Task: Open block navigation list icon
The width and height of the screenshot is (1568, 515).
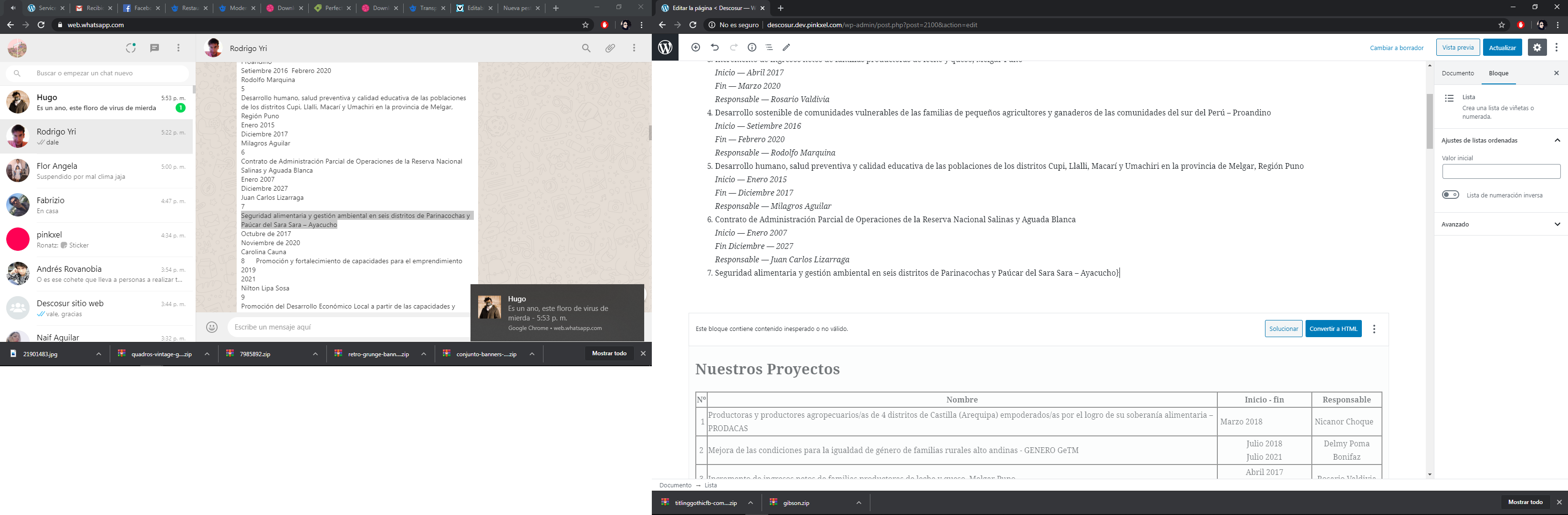Action: (769, 47)
